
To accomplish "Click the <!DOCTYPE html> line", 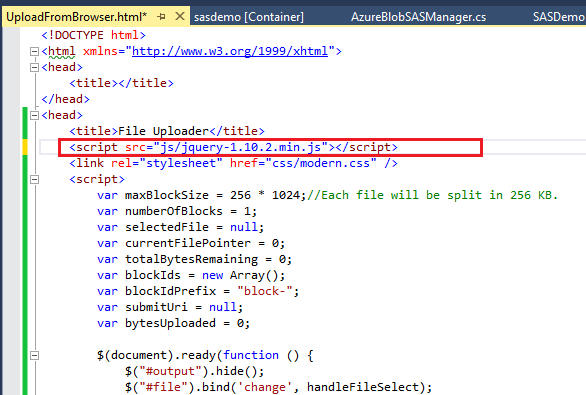I will [x=93, y=36].
